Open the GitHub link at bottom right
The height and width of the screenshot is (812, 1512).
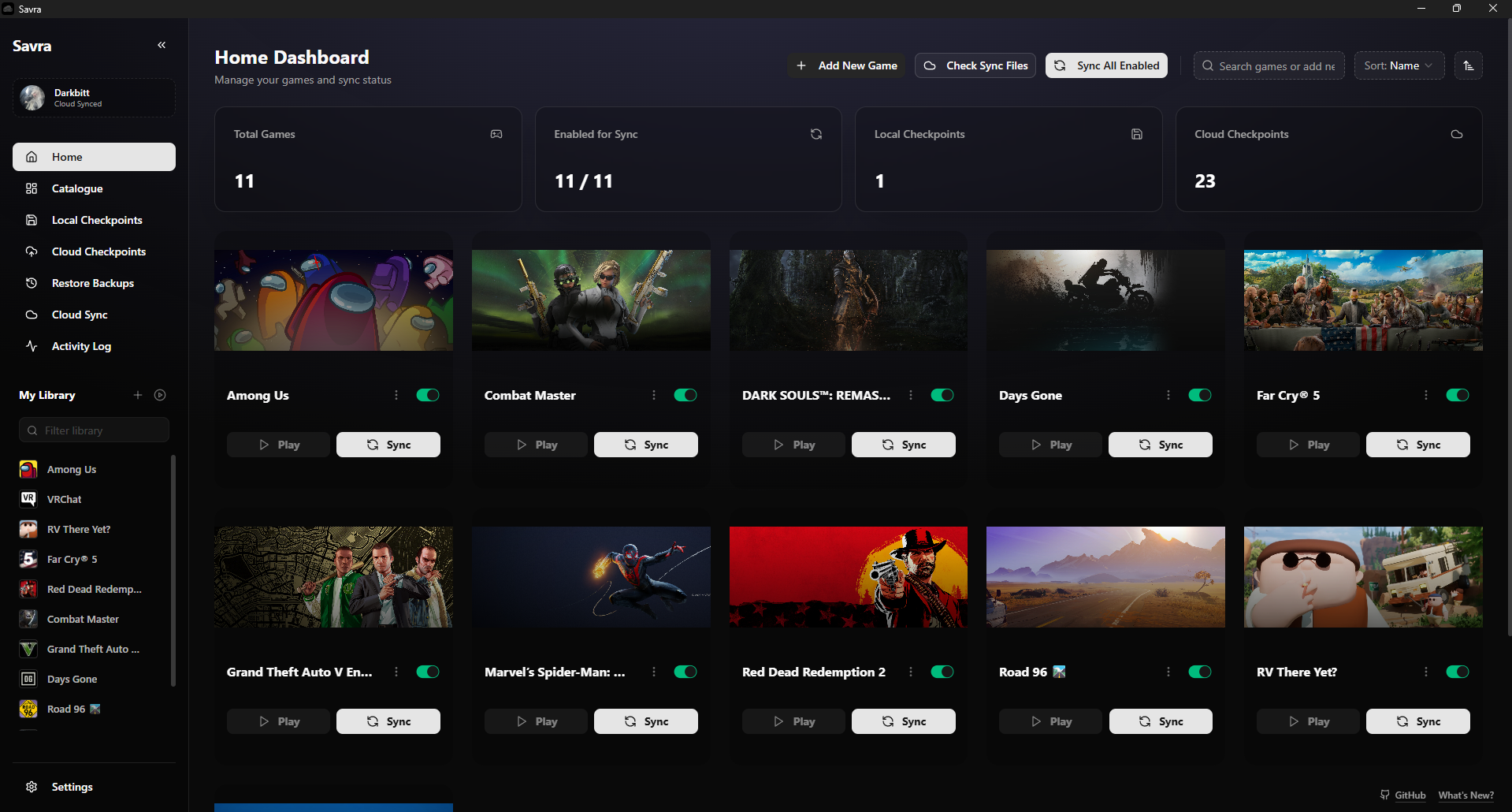[x=1403, y=795]
